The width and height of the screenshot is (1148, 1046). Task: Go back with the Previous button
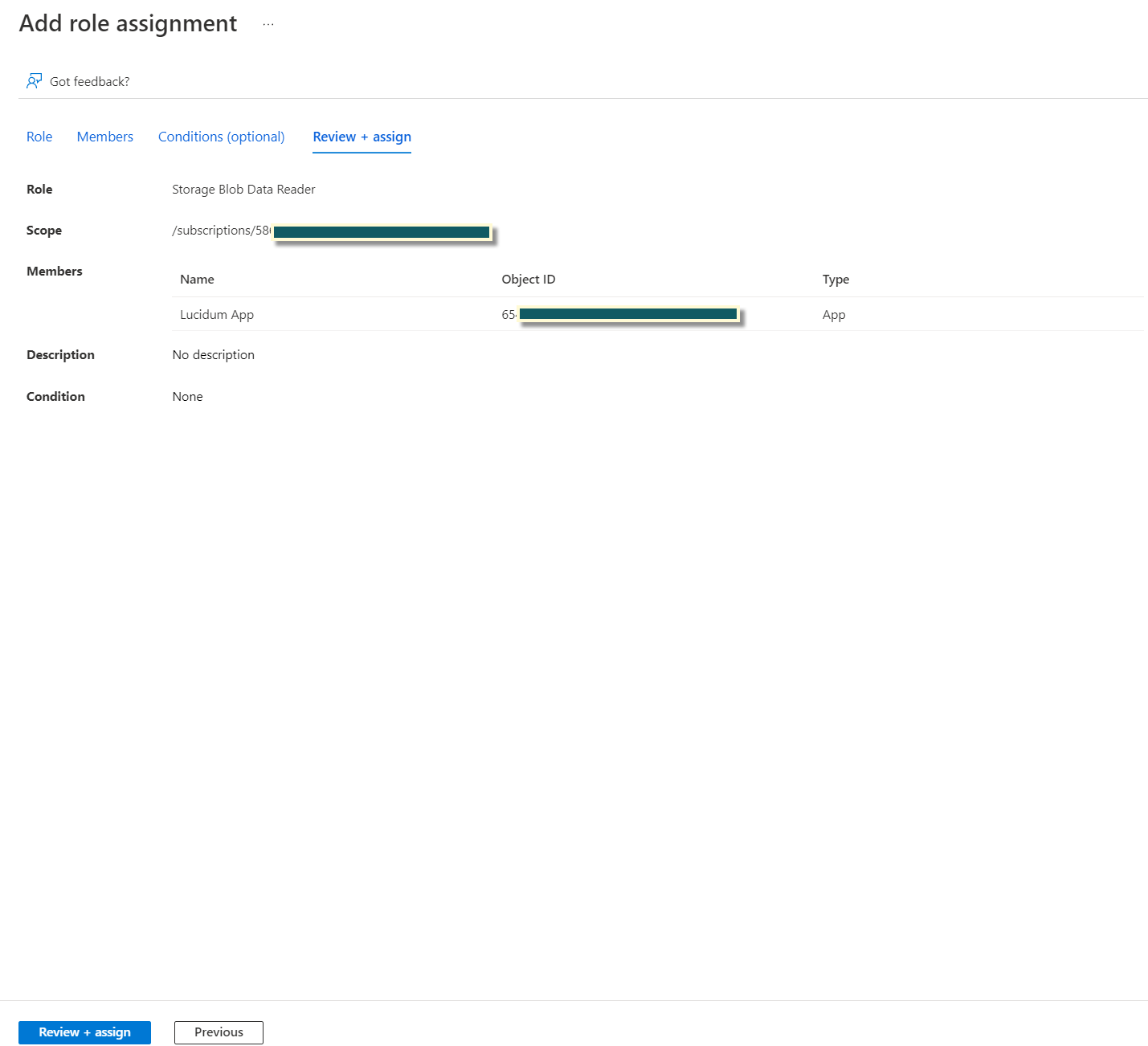[219, 1032]
